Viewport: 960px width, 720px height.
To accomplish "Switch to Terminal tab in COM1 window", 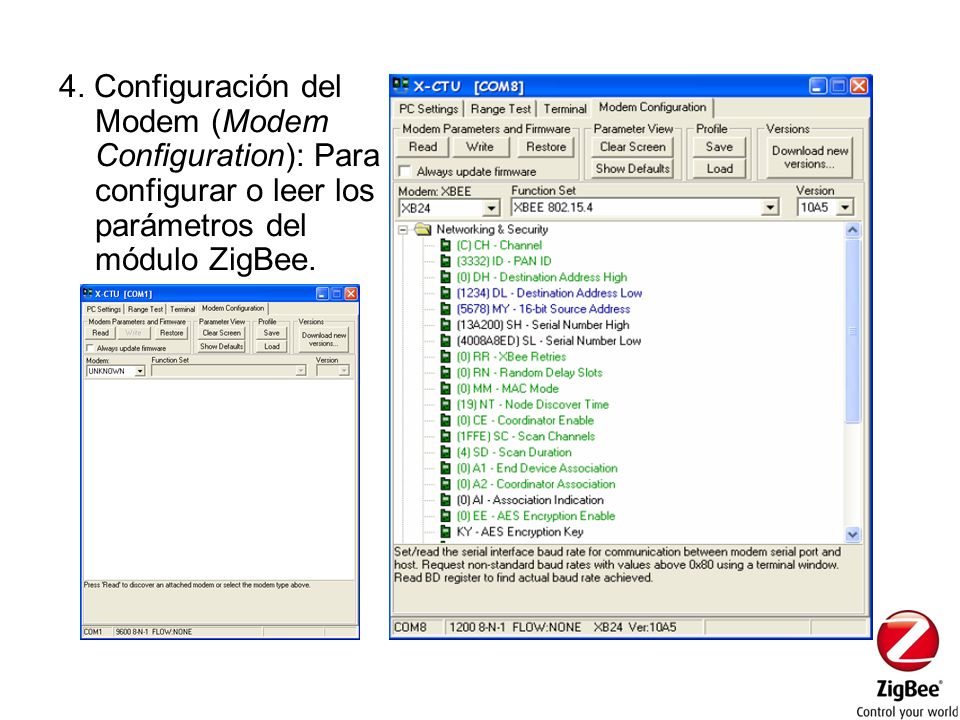I will [182, 309].
